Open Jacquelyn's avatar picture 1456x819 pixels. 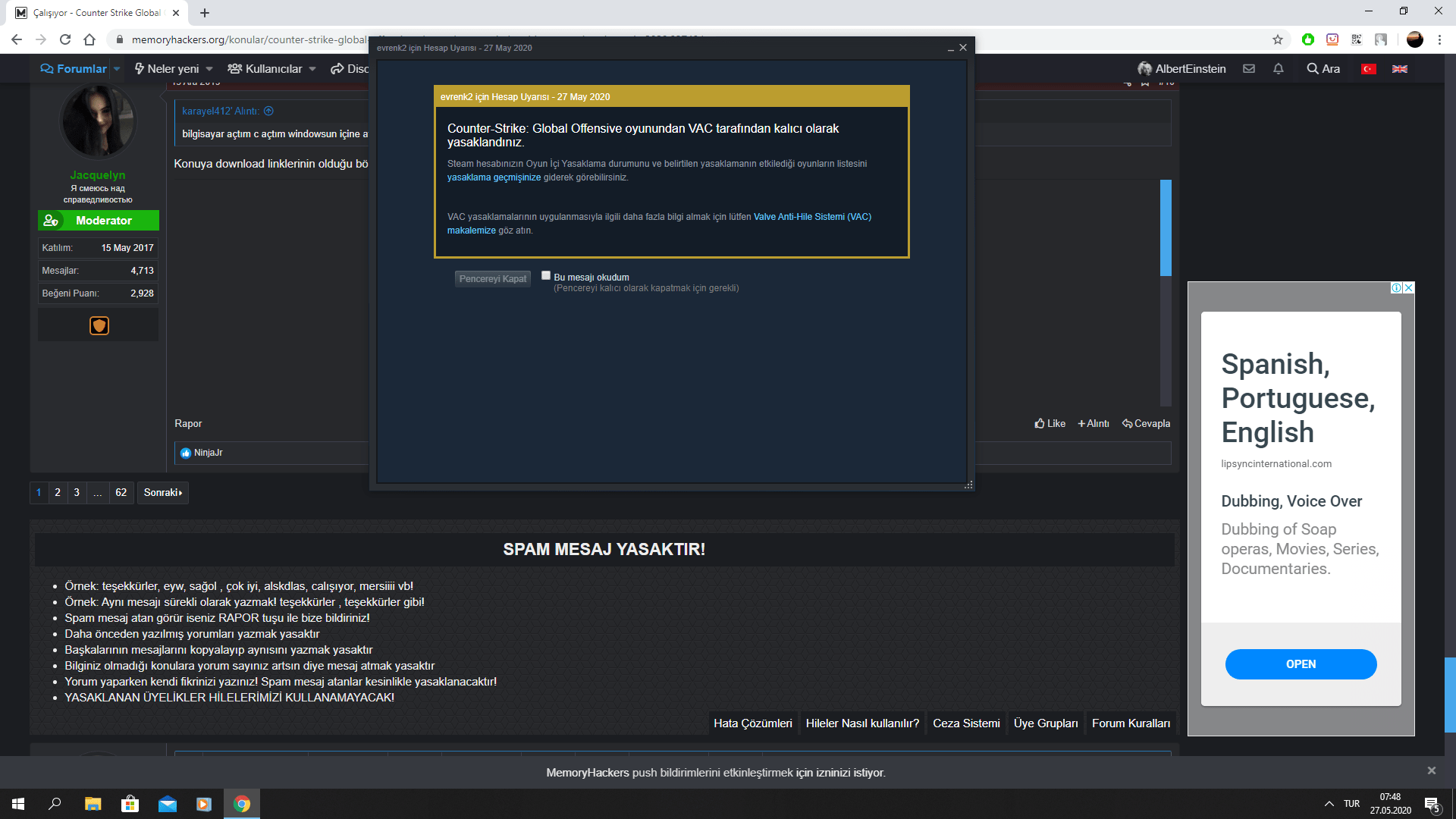[x=98, y=121]
